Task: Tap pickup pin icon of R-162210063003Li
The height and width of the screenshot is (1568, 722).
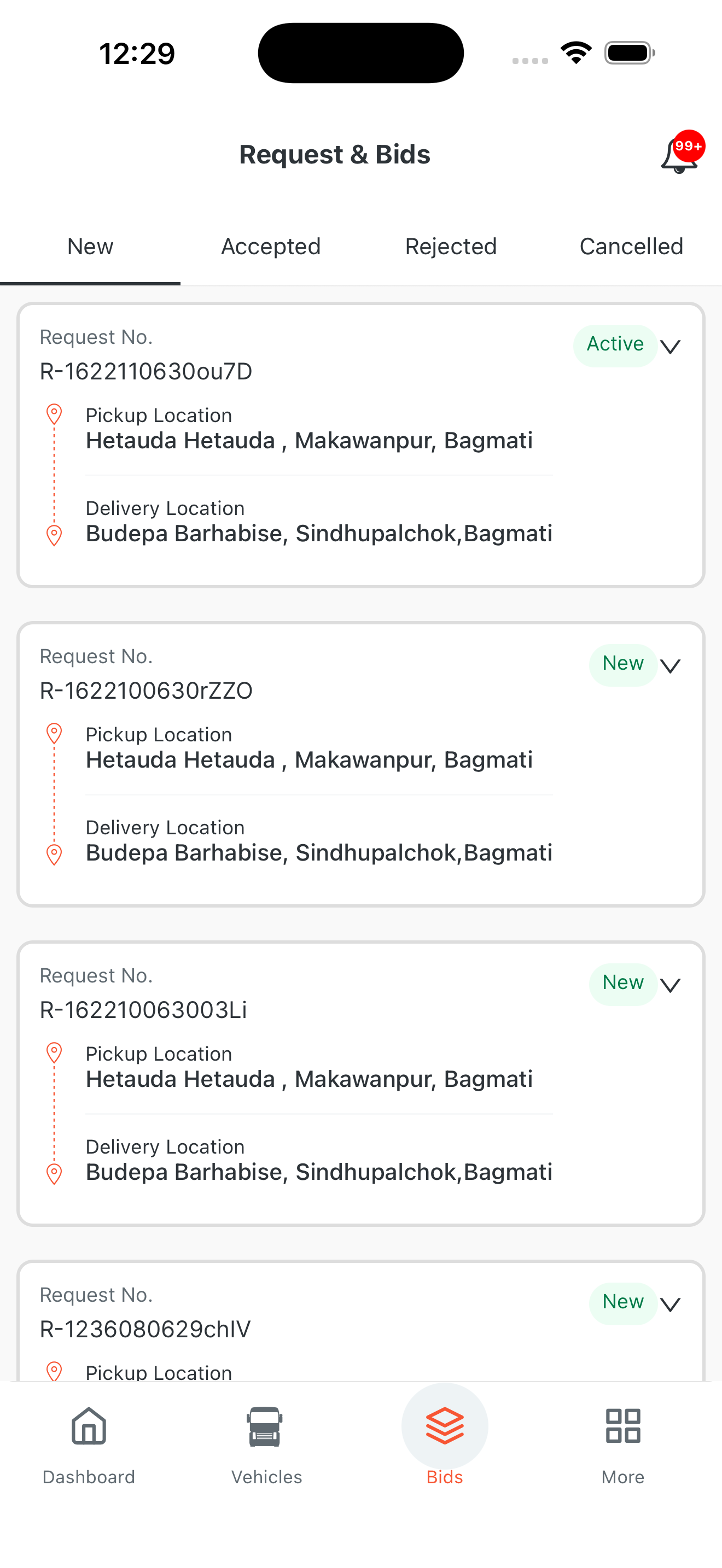Action: [54, 1053]
